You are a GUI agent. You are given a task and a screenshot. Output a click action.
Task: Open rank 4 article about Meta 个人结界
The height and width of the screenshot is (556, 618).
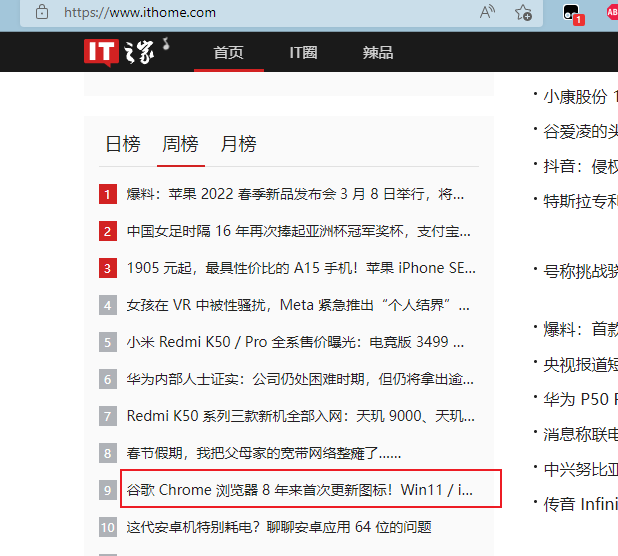(x=298, y=305)
